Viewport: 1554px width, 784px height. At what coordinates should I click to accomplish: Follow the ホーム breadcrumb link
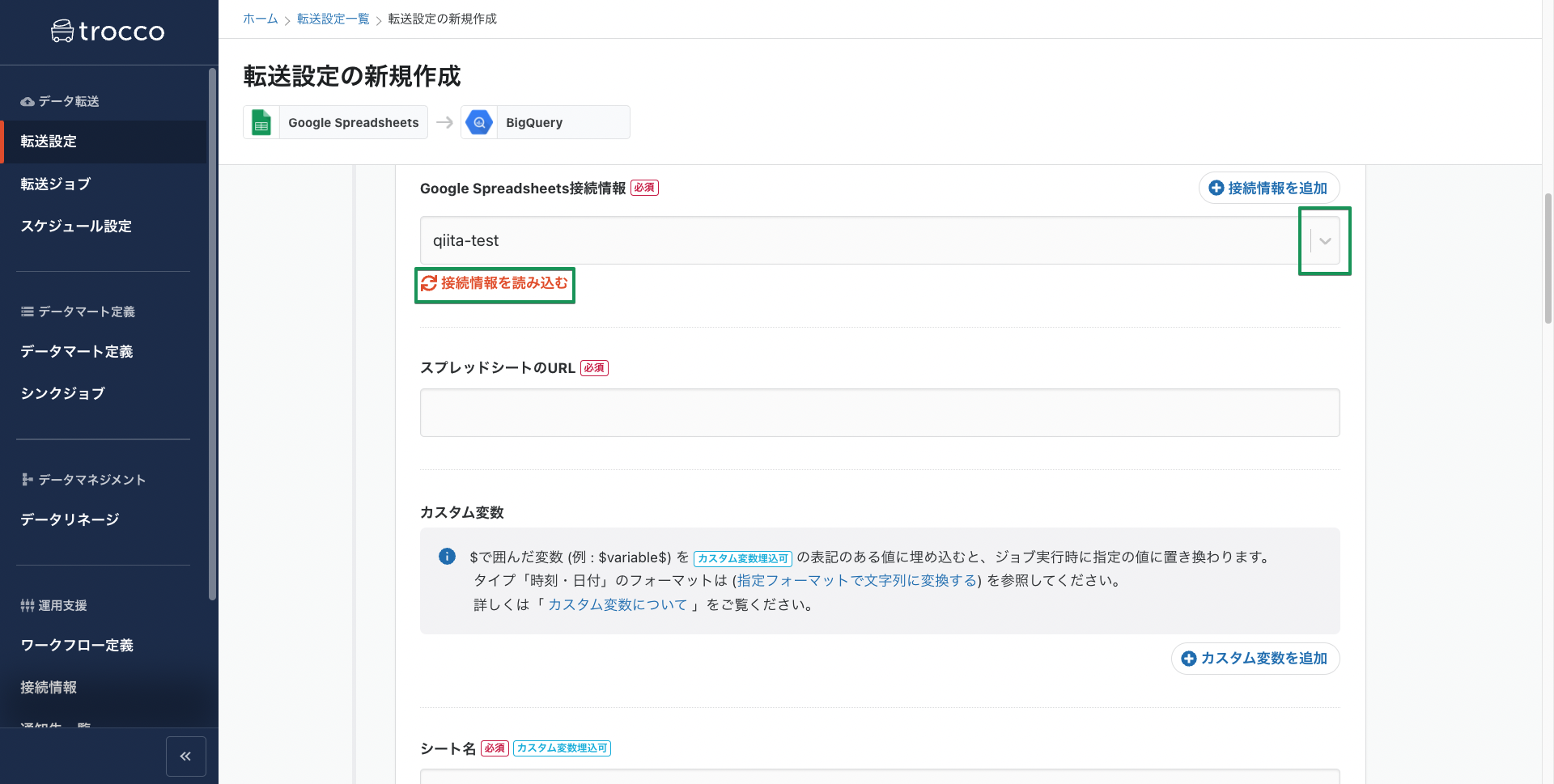pos(261,19)
